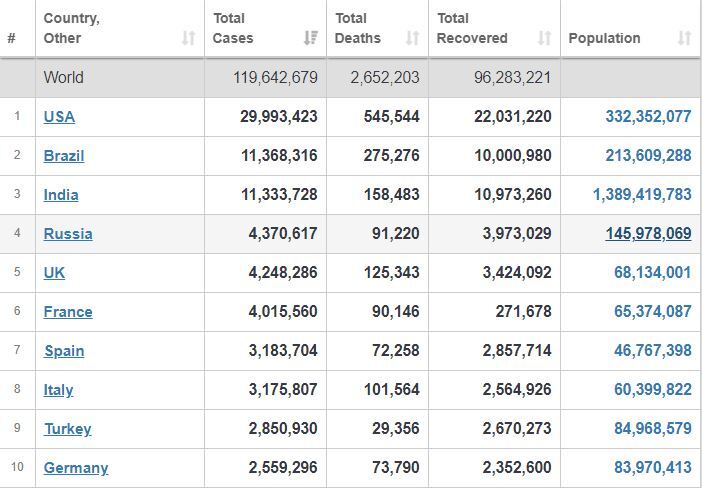Open the Italy country link
This screenshot has width=703, height=488.
coord(58,390)
